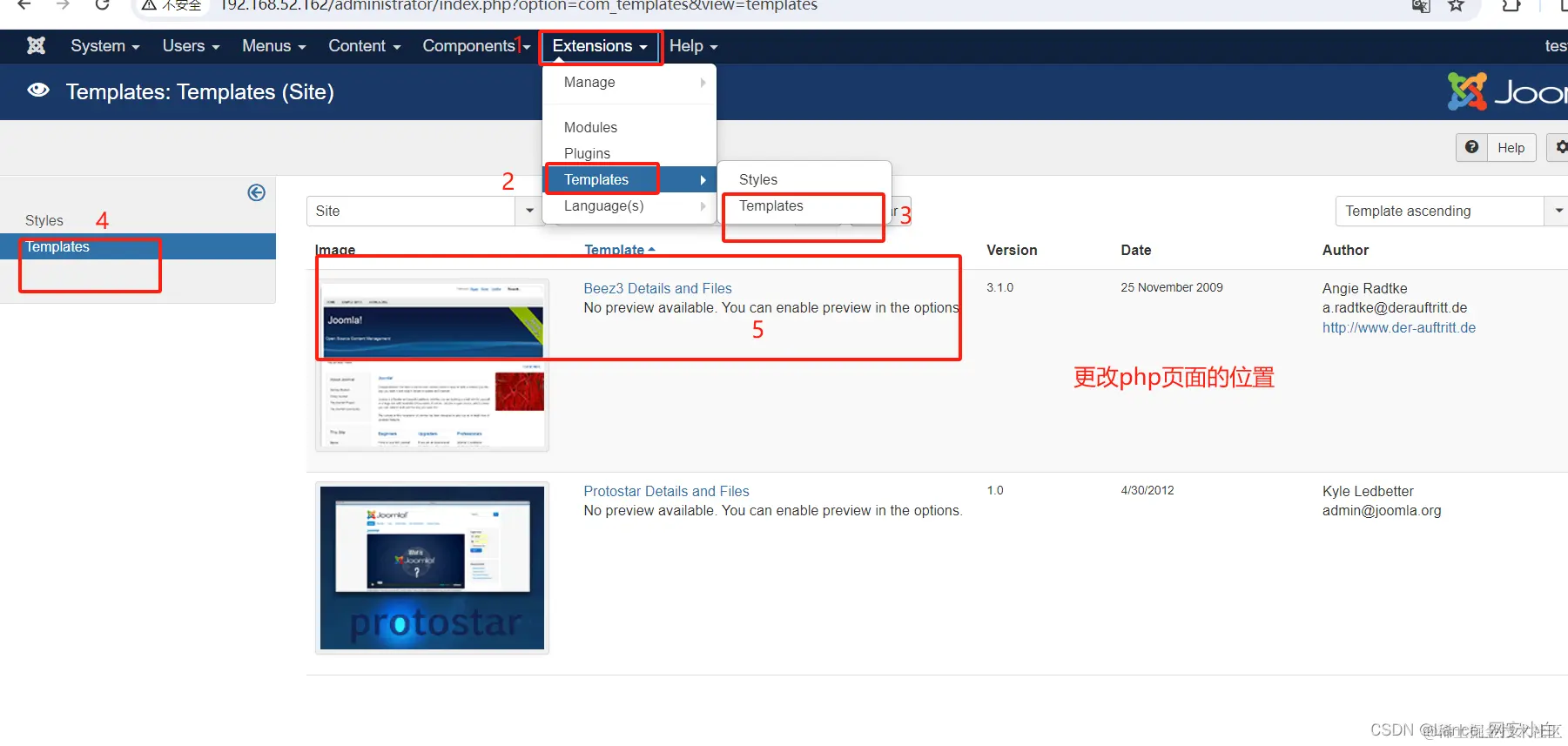Open Beez3 Details and Files link

pyautogui.click(x=657, y=288)
